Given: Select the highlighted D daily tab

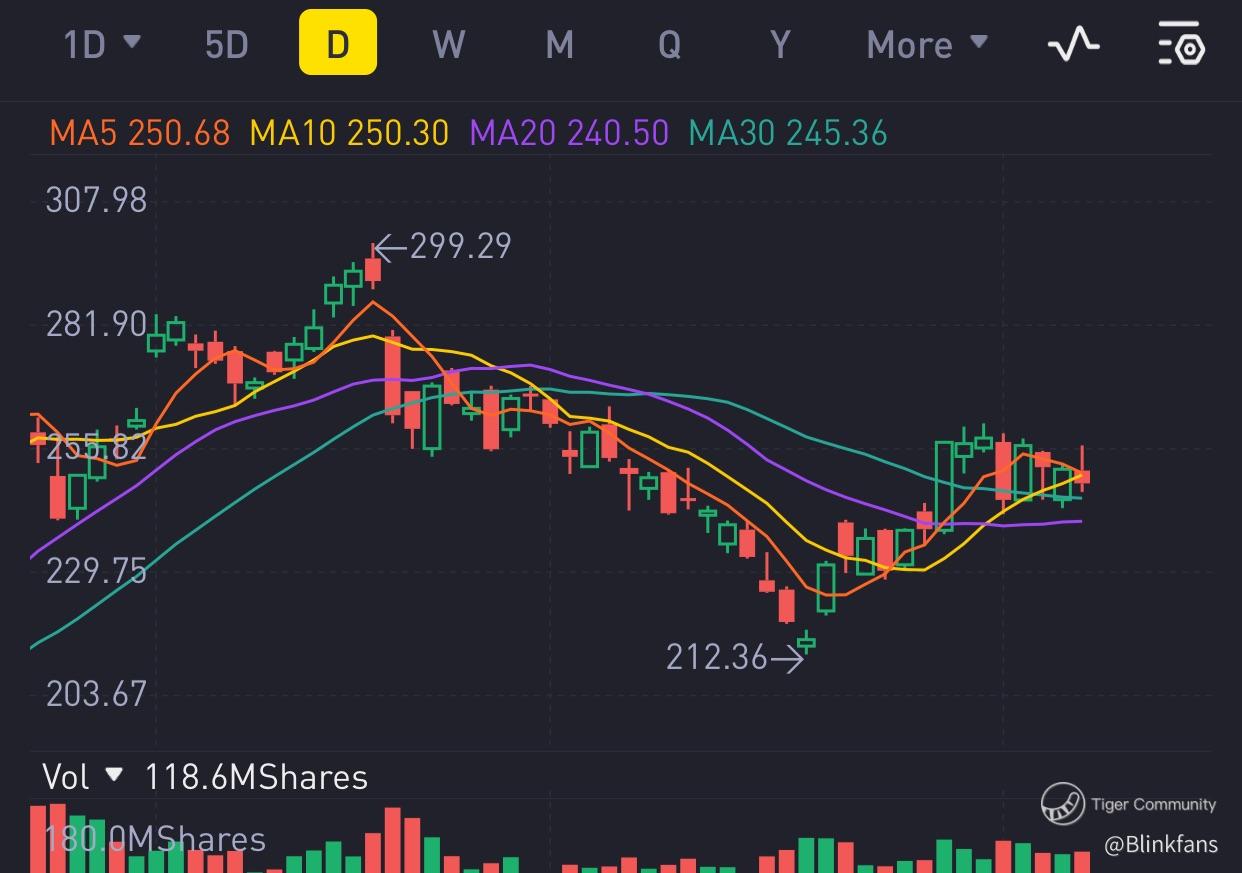Looking at the screenshot, I should click(x=338, y=43).
